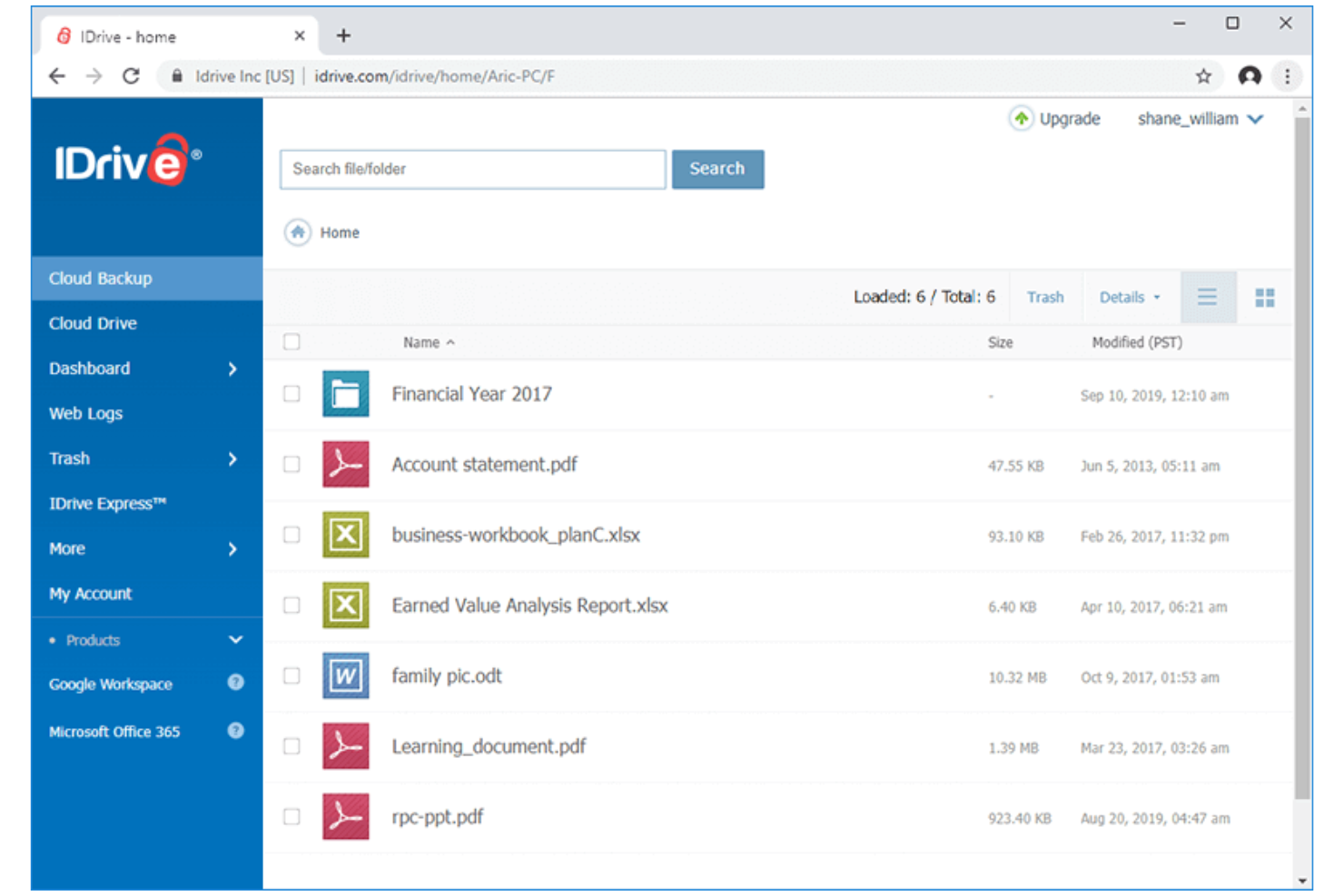Open help icon beside Microsoft Office 365

[x=236, y=731]
